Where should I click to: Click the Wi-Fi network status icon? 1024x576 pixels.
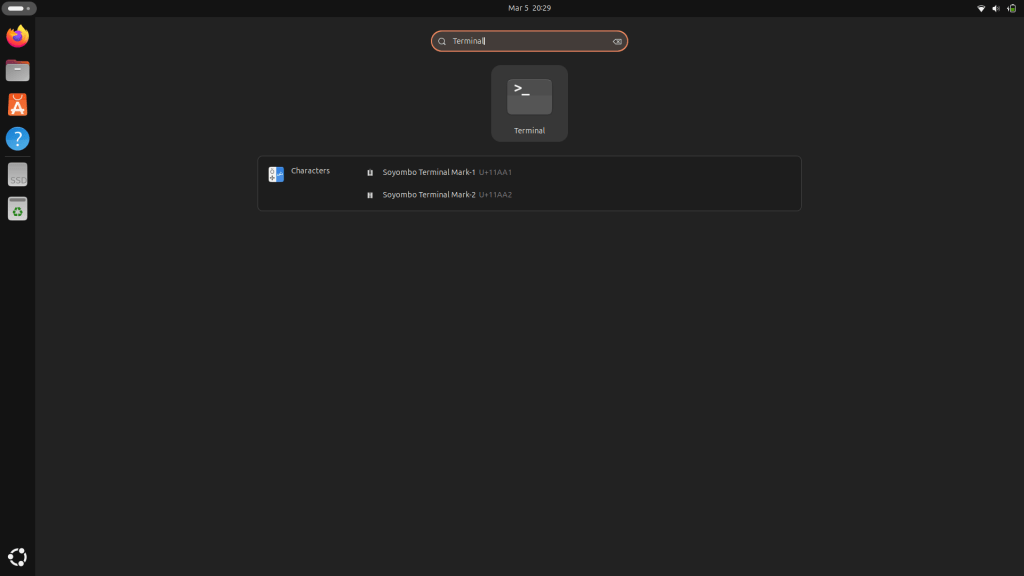[981, 8]
